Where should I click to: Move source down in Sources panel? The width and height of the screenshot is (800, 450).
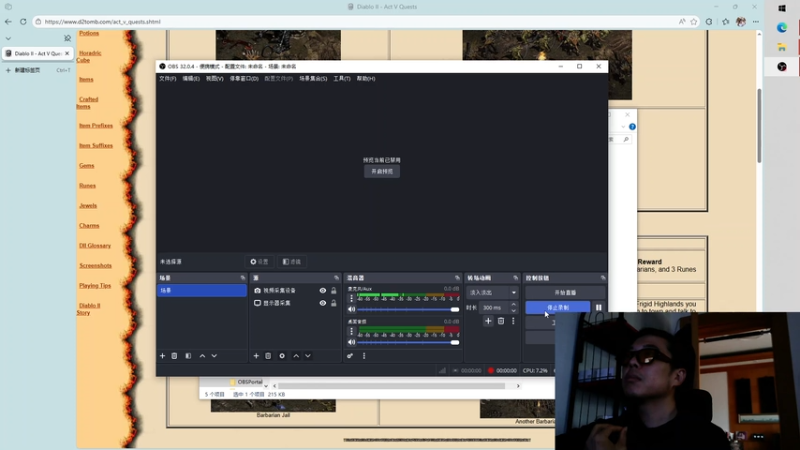pyautogui.click(x=308, y=356)
